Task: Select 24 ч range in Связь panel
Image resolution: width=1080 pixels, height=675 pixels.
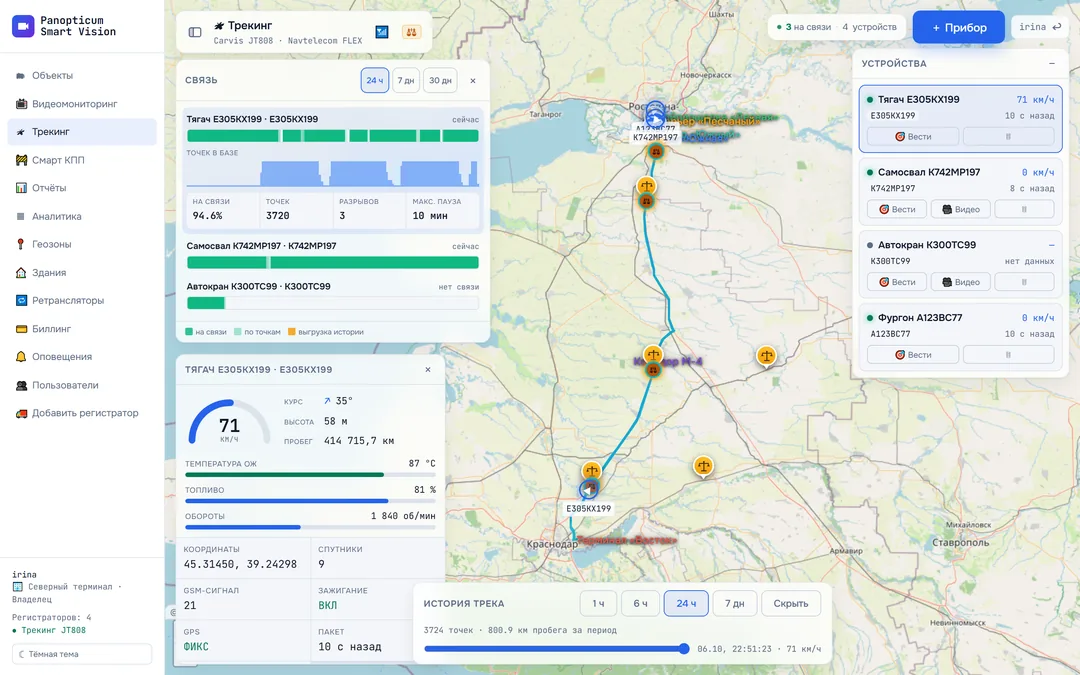Action: pyautogui.click(x=375, y=81)
